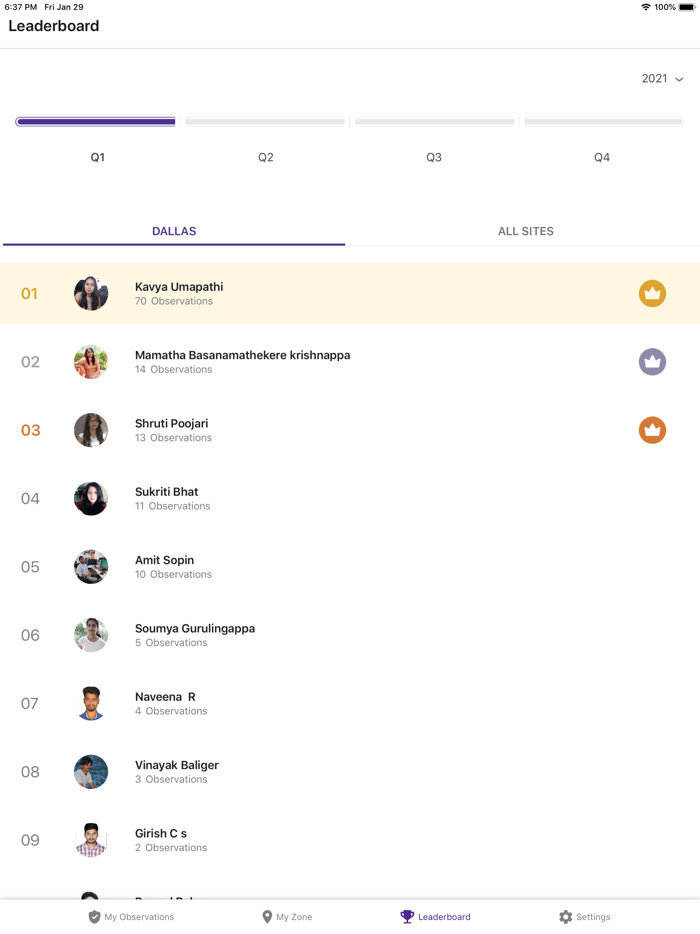Switch to the ALL SITES tab
The height and width of the screenshot is (934, 700).
point(525,231)
